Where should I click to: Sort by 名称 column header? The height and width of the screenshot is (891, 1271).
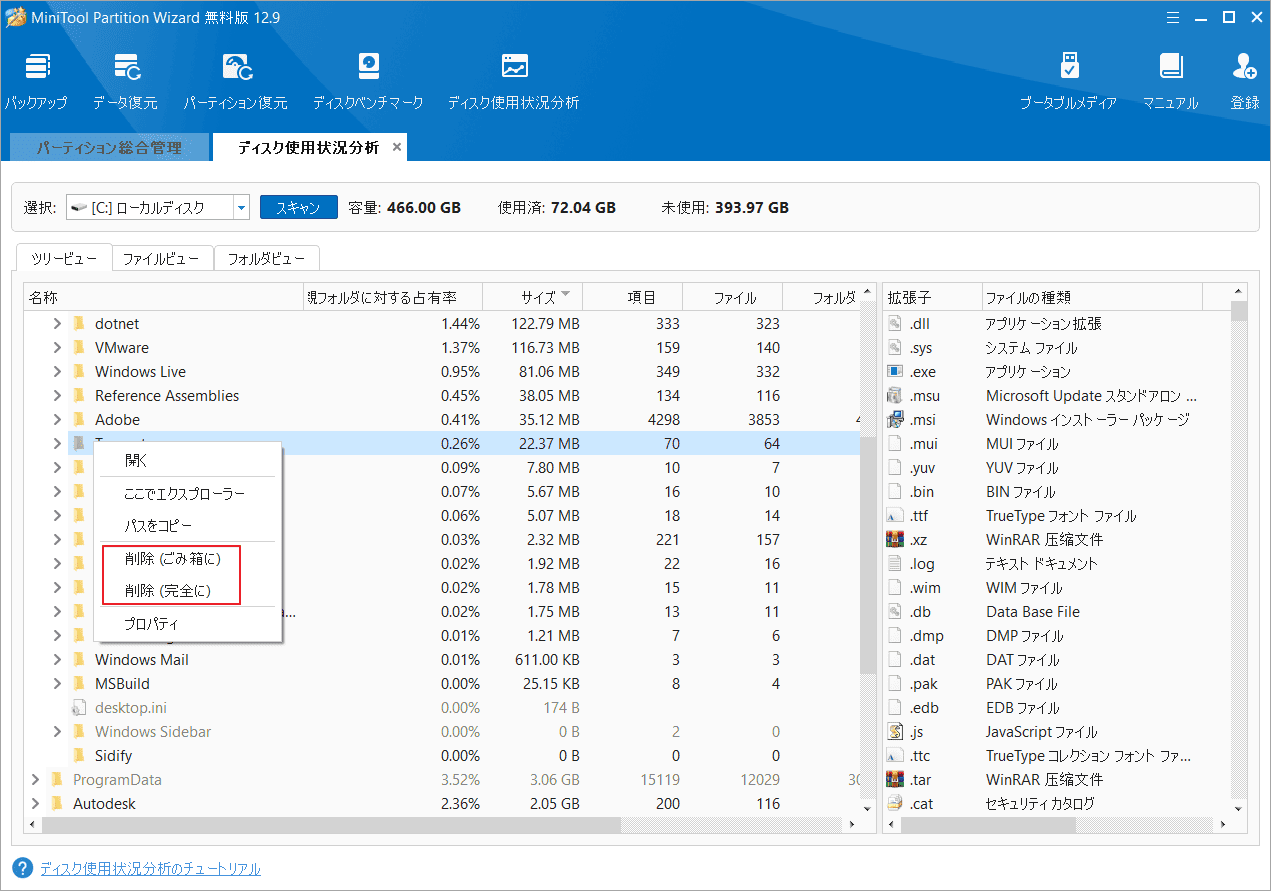(164, 297)
